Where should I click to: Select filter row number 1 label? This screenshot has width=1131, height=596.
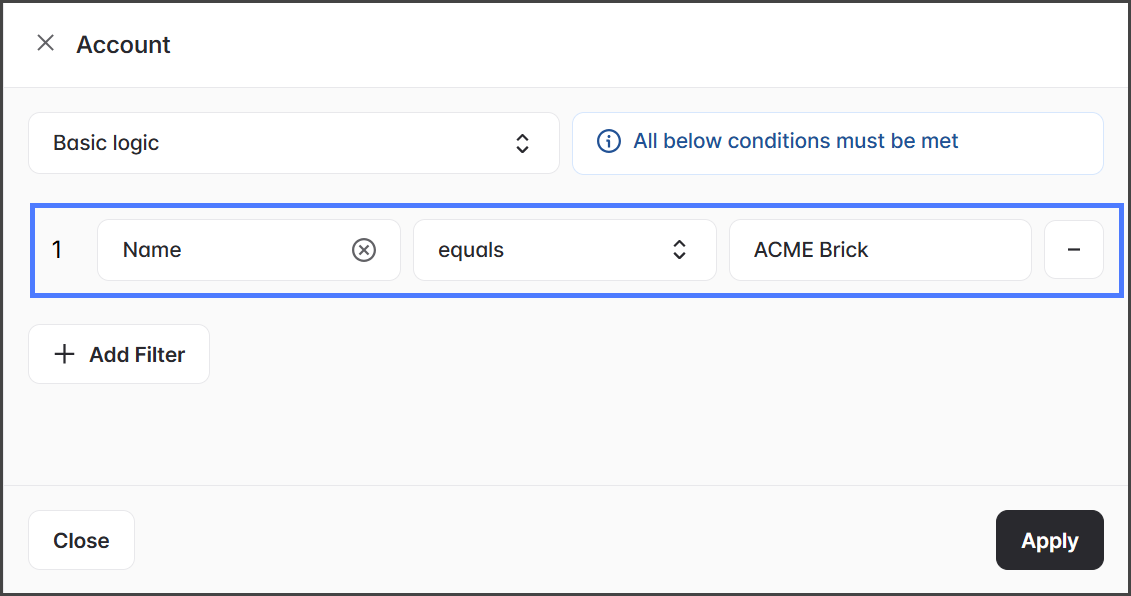coord(57,250)
